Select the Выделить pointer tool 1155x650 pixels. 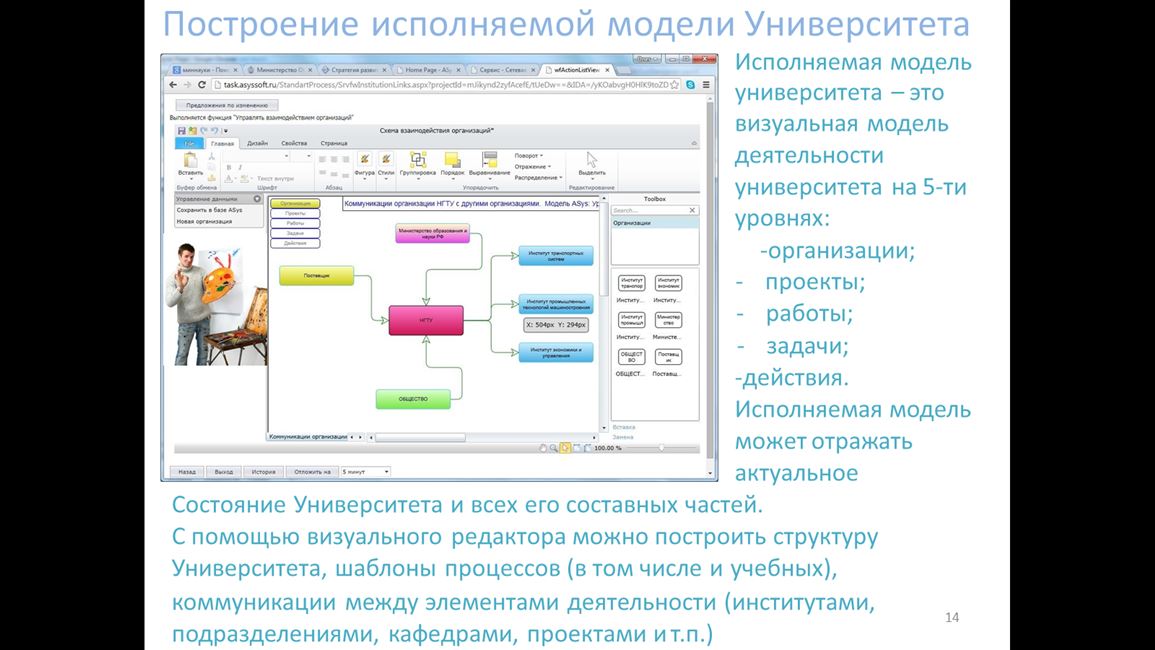[592, 160]
